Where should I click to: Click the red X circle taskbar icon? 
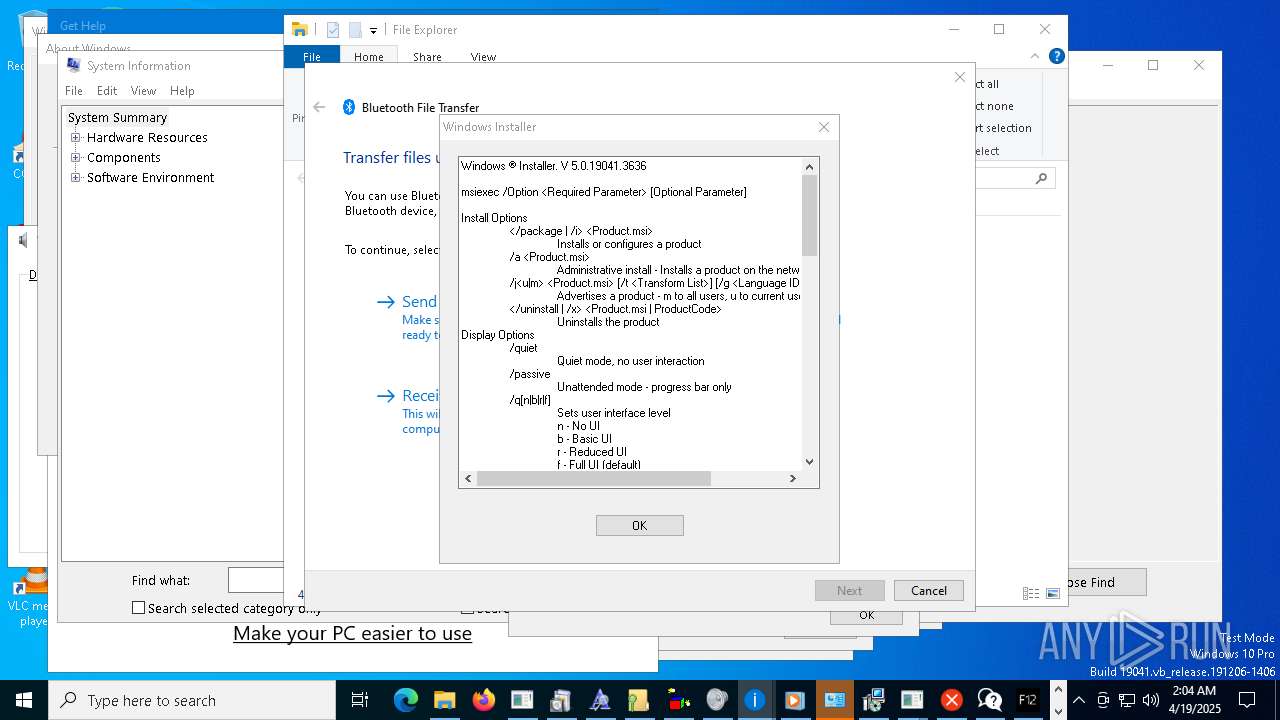[x=951, y=700]
